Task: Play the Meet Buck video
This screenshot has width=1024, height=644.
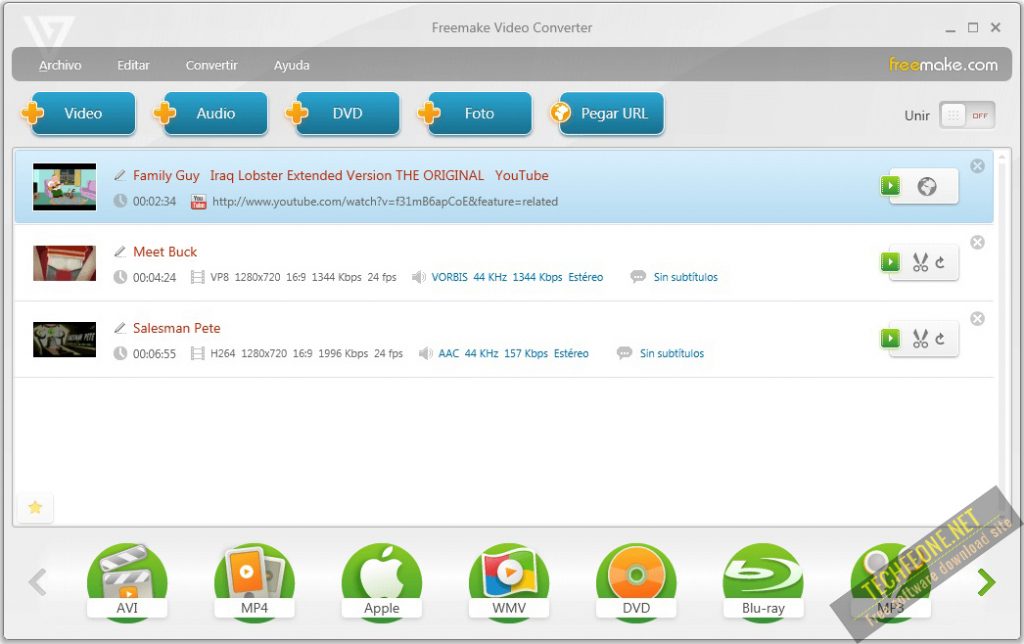Action: coord(889,263)
